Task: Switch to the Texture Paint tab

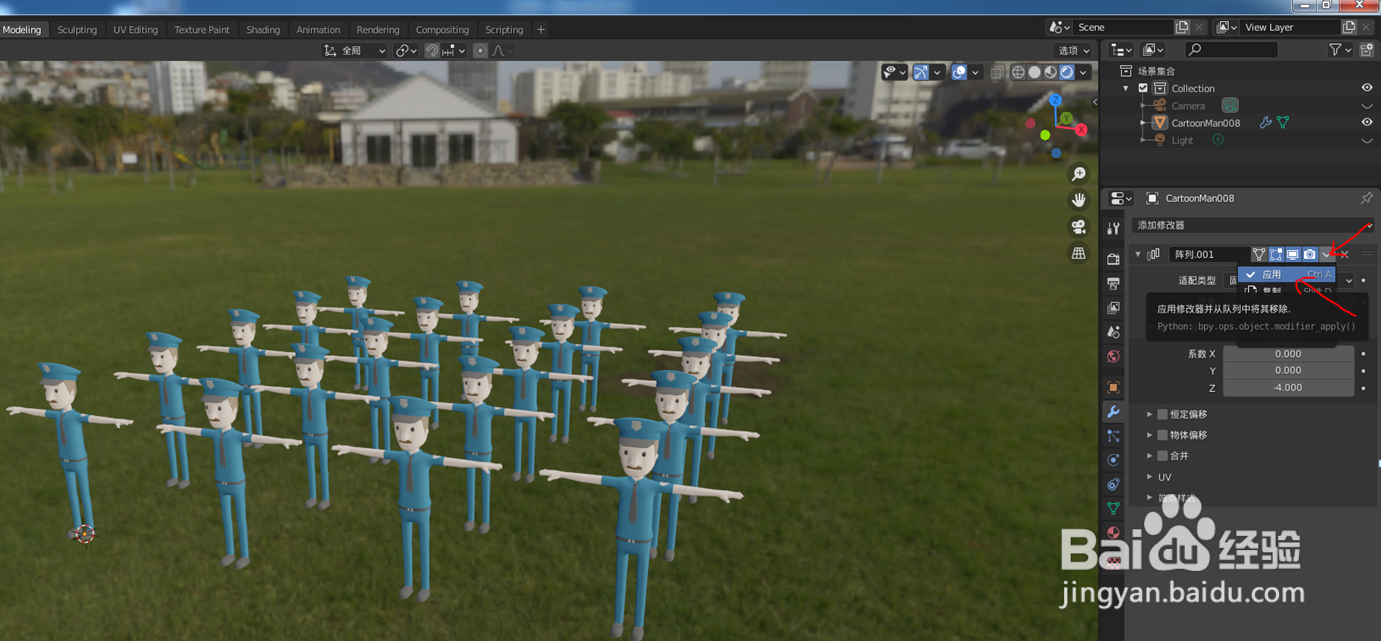Action: 202,29
